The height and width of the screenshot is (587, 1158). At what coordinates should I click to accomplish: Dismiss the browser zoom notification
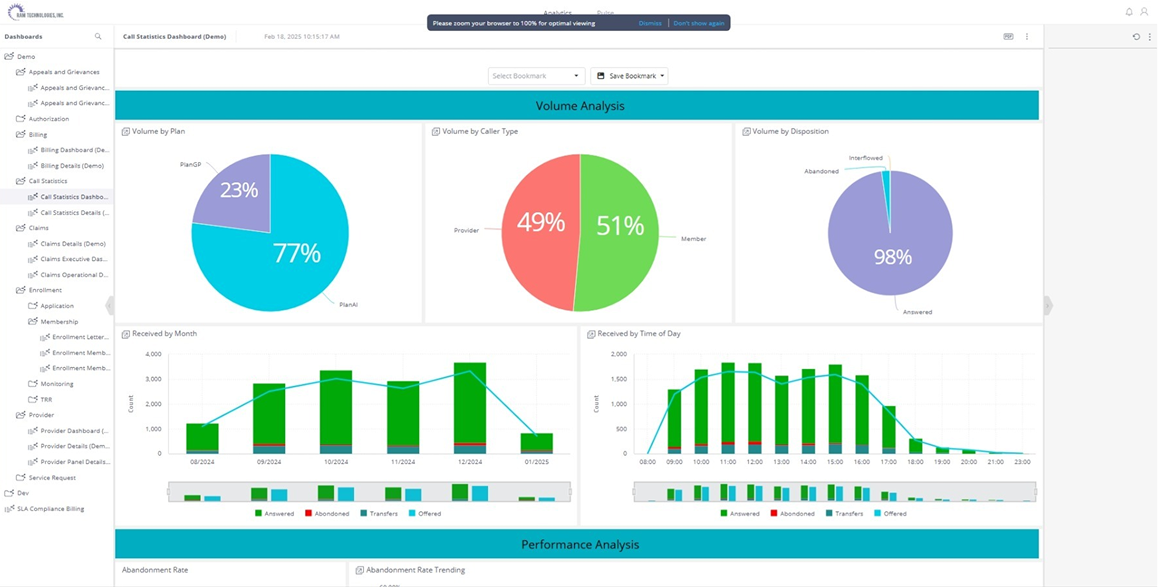tap(650, 23)
